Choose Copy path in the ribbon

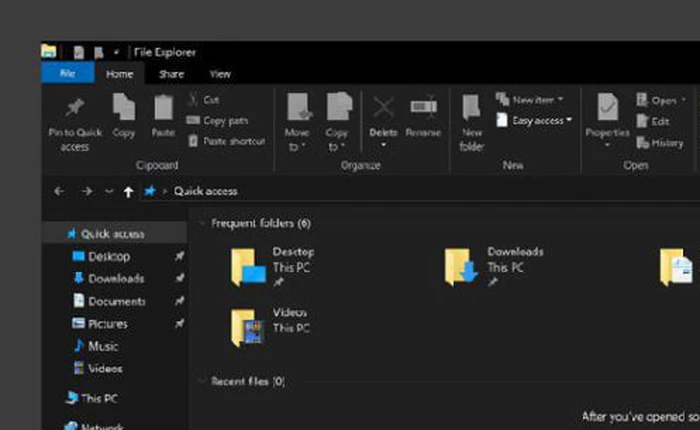[217, 121]
